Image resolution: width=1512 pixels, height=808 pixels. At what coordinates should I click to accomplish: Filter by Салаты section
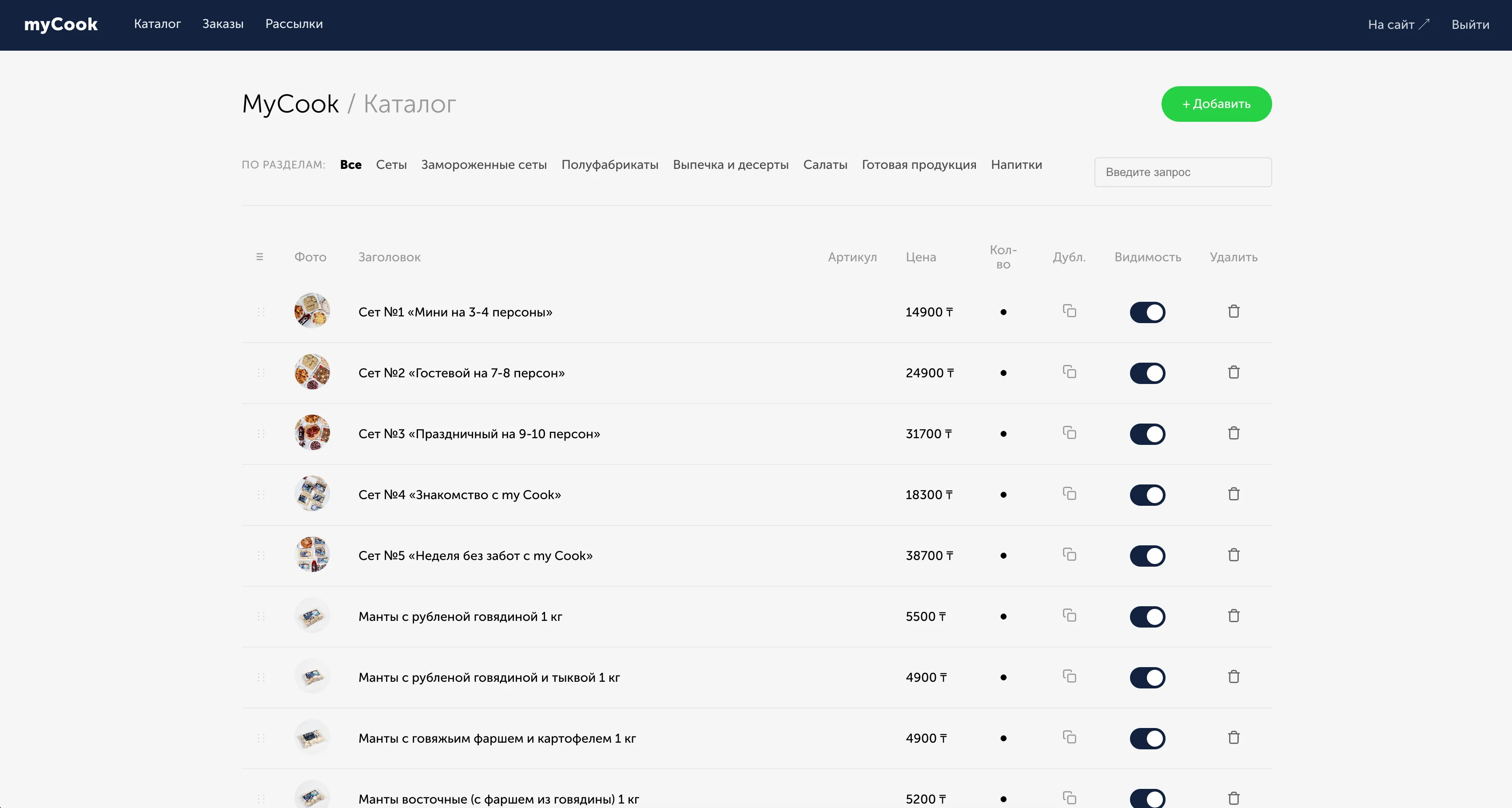(x=825, y=165)
